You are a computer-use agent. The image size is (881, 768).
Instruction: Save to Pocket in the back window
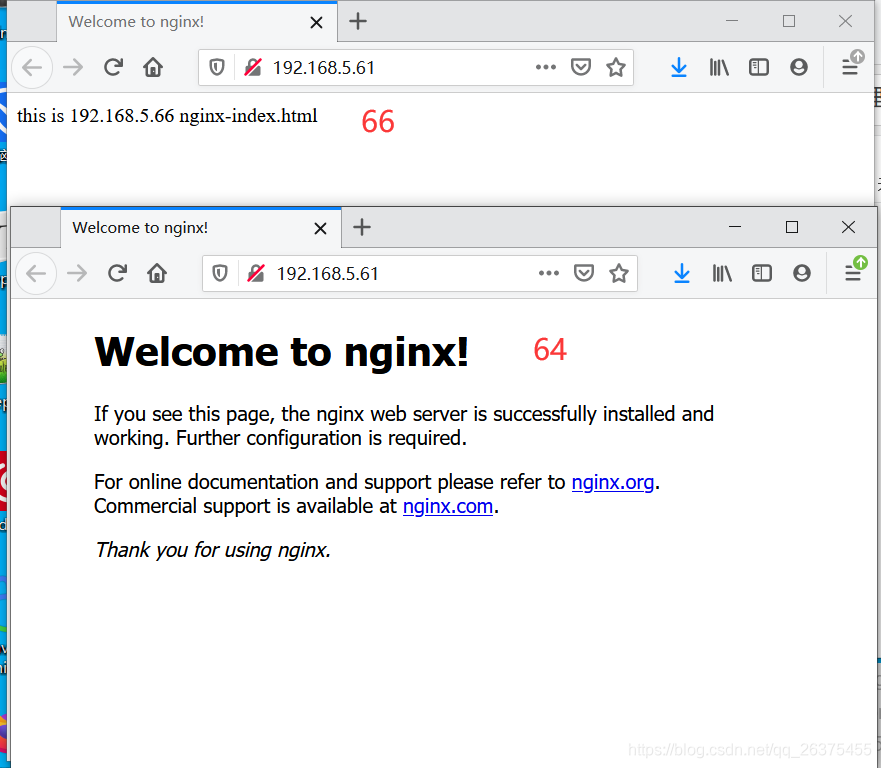pos(580,67)
